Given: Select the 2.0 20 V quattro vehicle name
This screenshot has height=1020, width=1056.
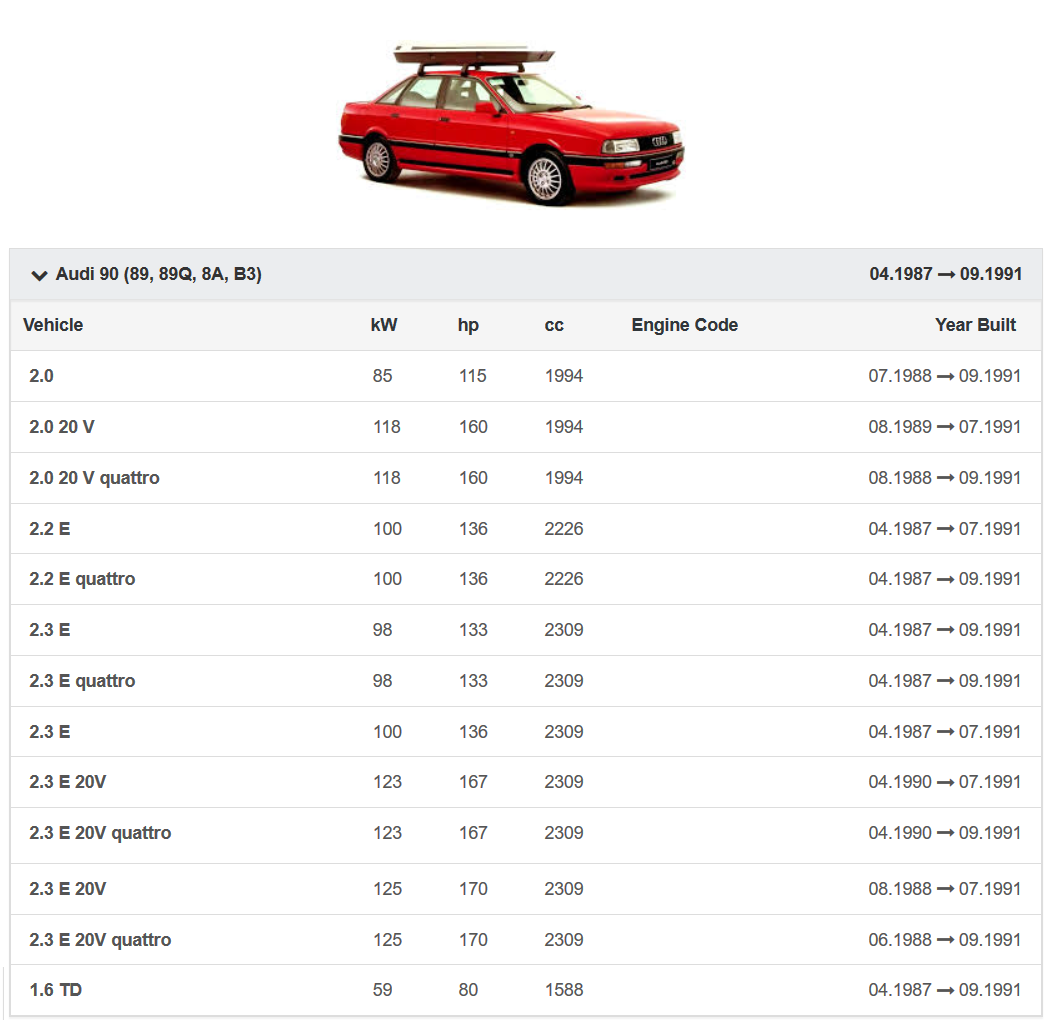Looking at the screenshot, I should (94, 478).
